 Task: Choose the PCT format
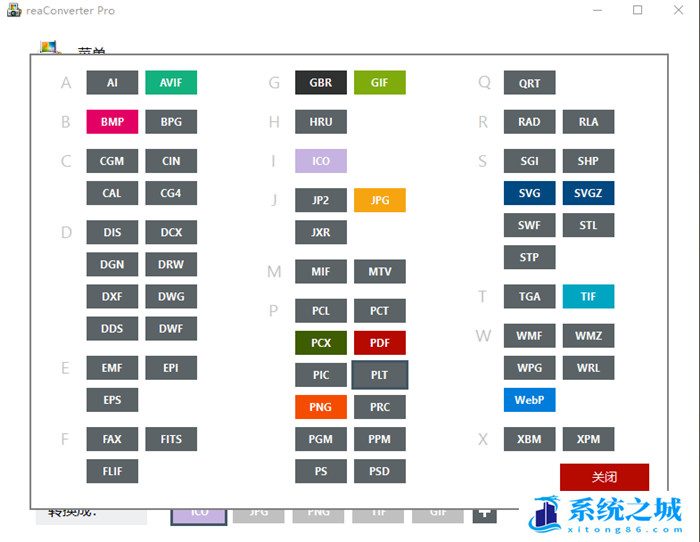379,311
